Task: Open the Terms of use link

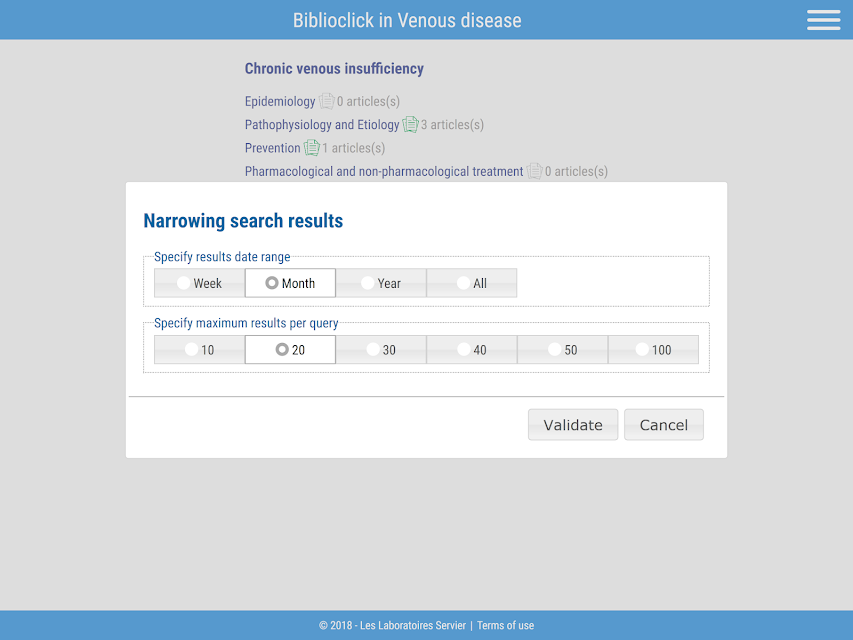Action: [x=505, y=625]
